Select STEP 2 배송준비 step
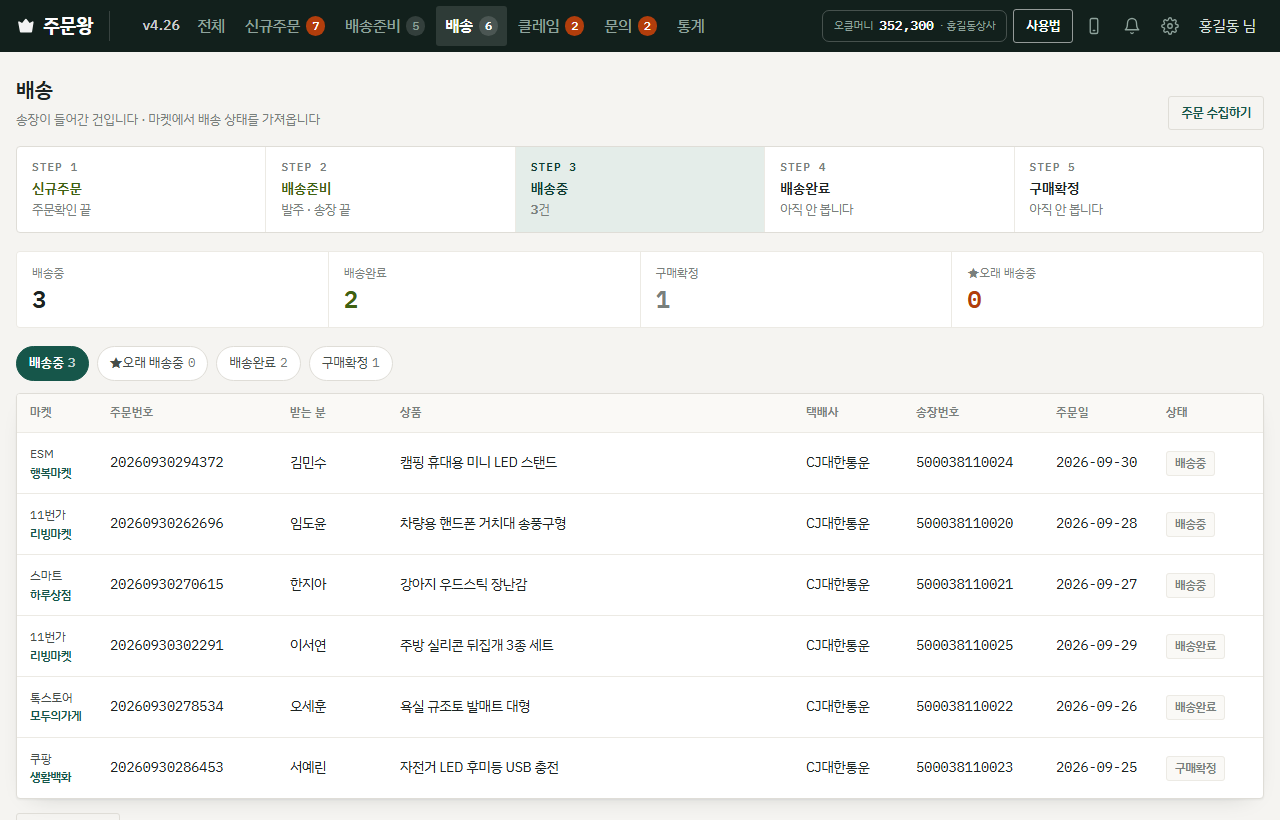Viewport: 1280px width, 820px height. [390, 189]
